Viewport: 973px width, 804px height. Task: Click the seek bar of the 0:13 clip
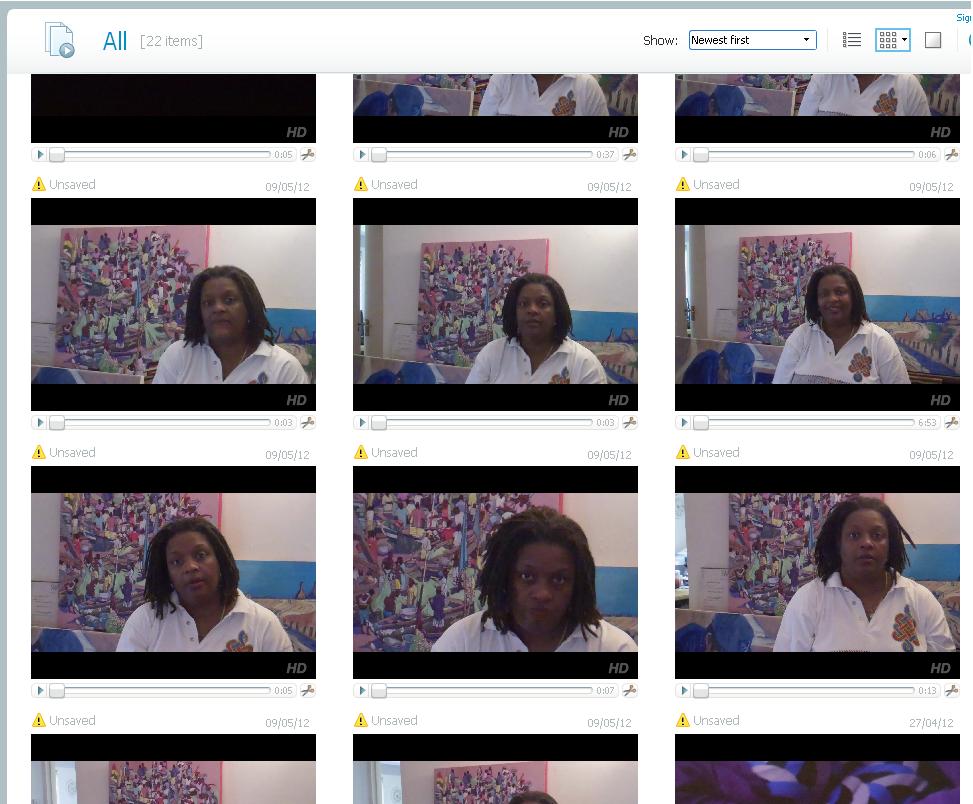(805, 690)
